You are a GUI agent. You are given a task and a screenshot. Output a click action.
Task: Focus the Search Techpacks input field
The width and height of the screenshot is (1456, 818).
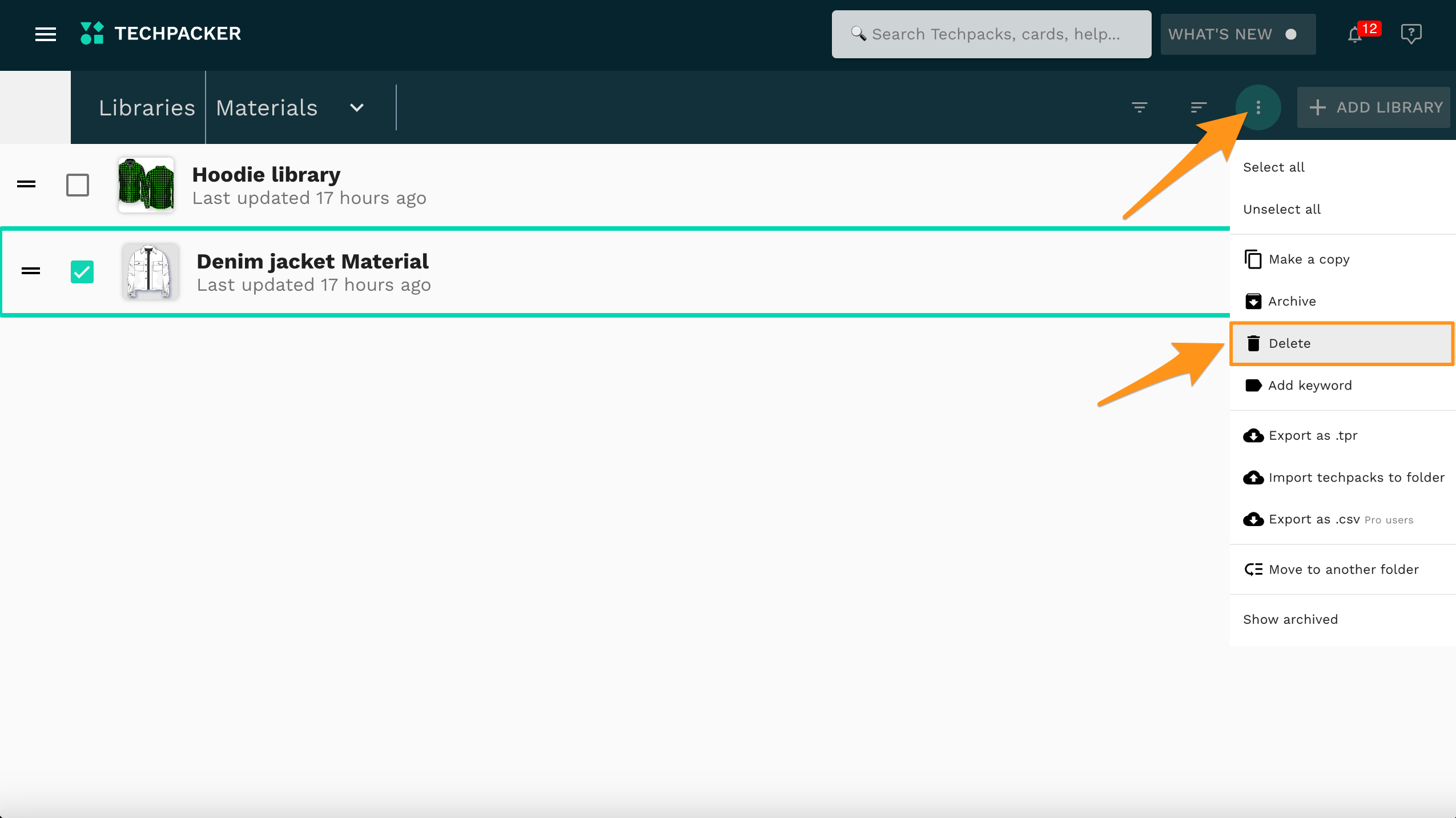pyautogui.click(x=991, y=34)
